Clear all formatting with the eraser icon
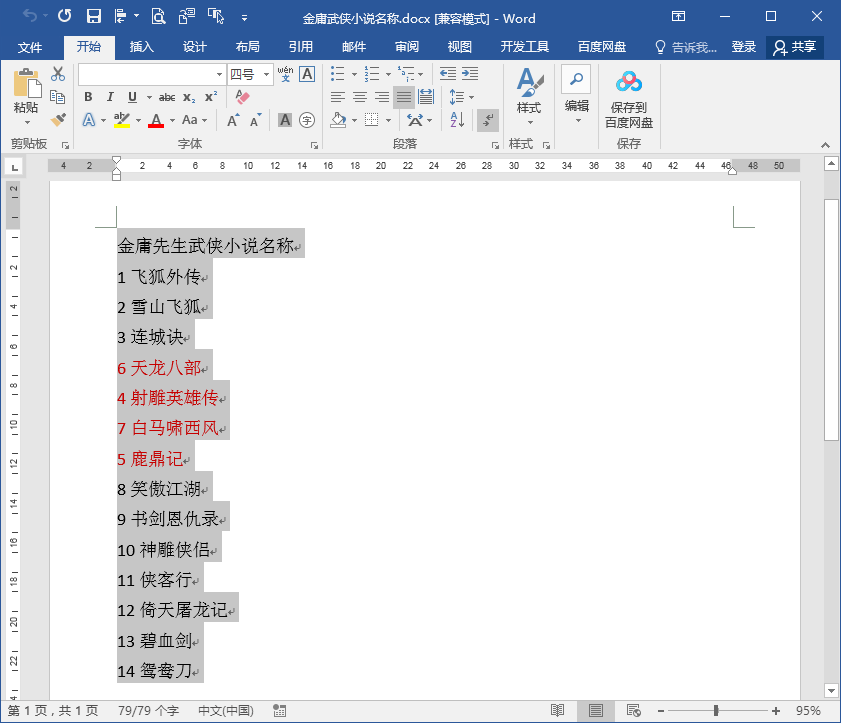The height and width of the screenshot is (723, 841). [242, 97]
